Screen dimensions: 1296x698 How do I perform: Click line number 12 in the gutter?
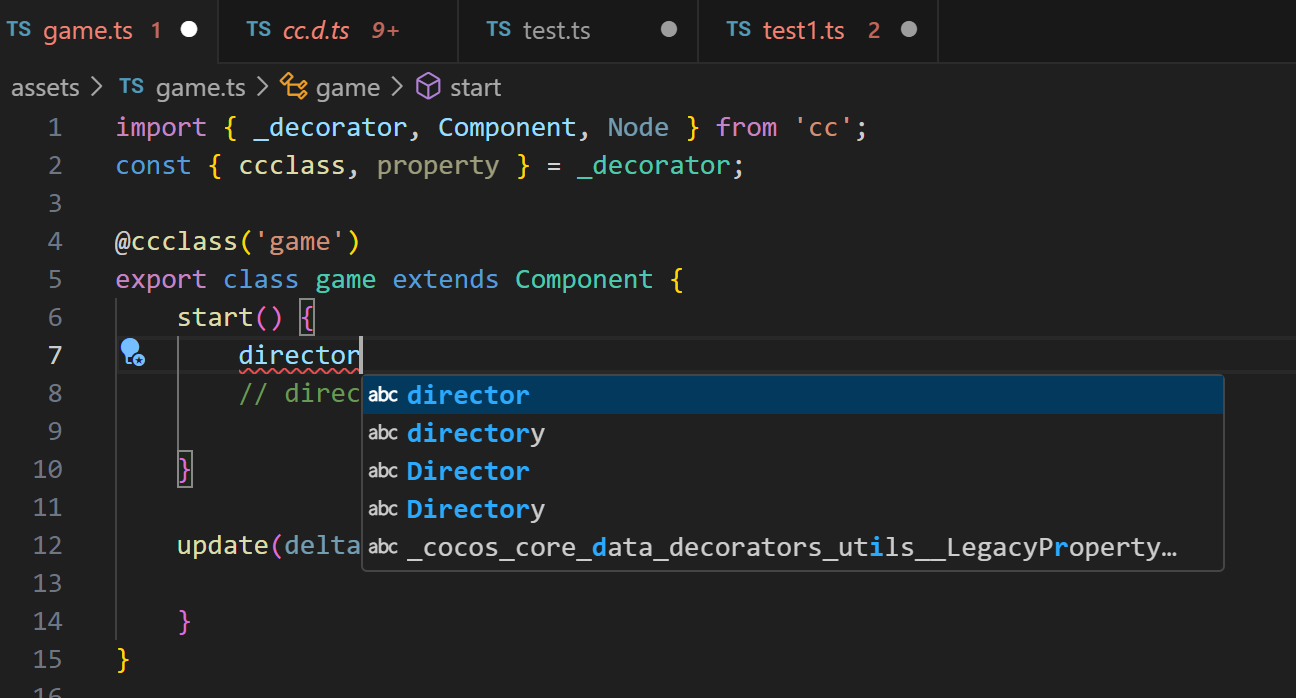click(x=47, y=545)
